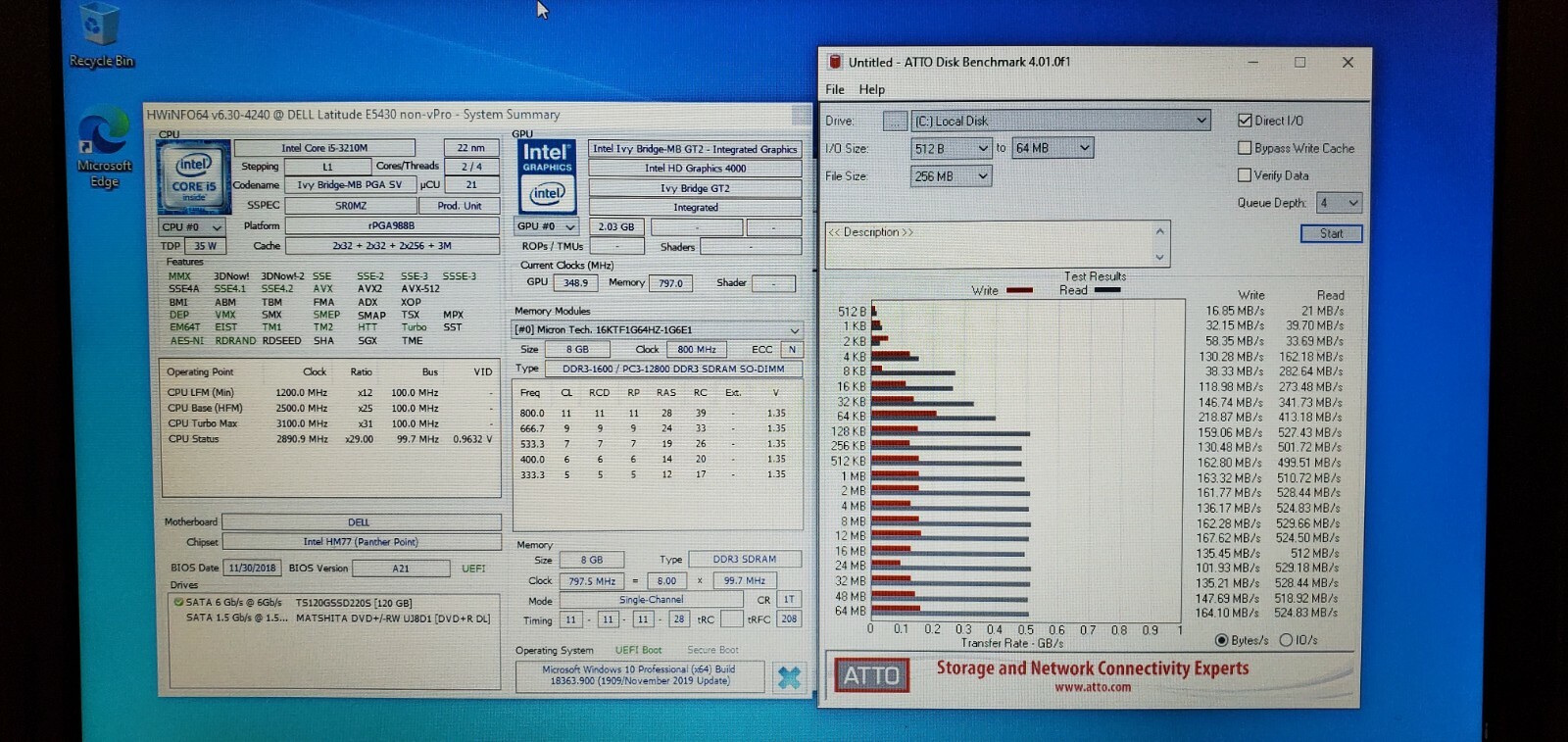The image size is (1568, 742).
Task: Open the I/O Size maximum 64 MB dropdown
Action: [x=1053, y=148]
